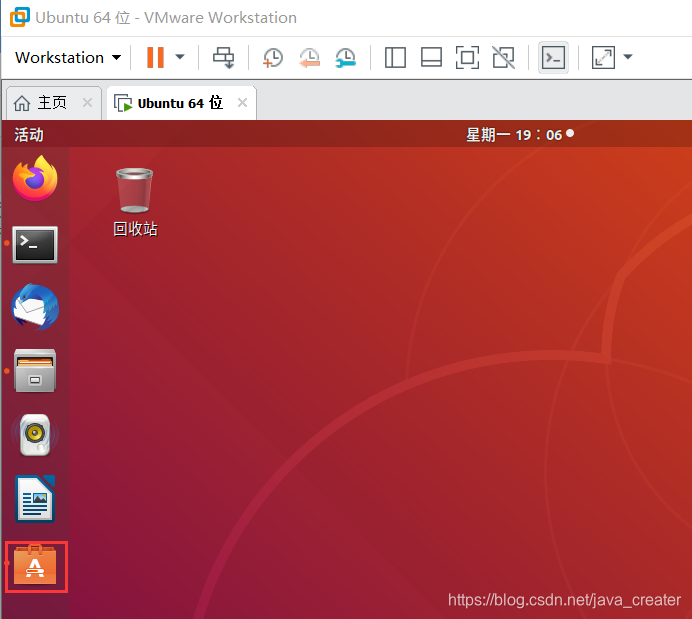Viewport: 692px width, 619px height.
Task: Expand the stretch display options arrow
Action: tap(628, 56)
